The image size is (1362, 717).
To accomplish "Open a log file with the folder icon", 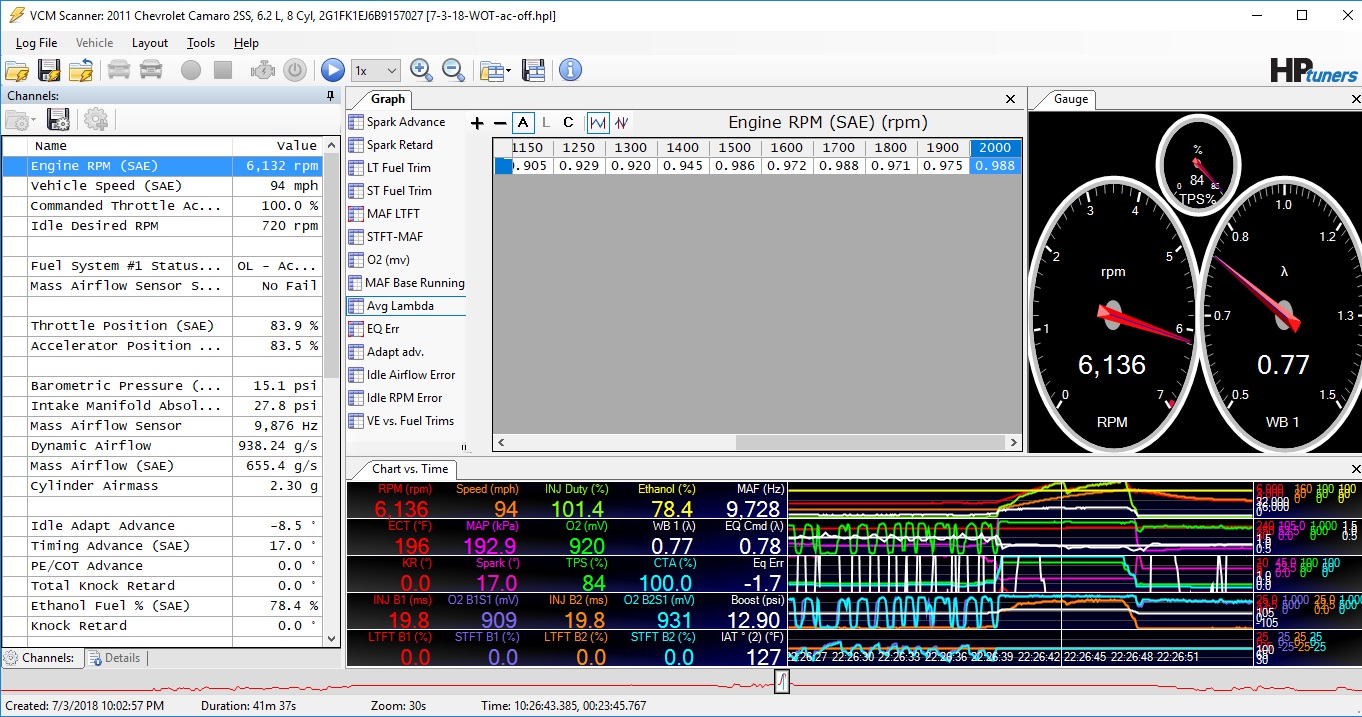I will (x=17, y=70).
